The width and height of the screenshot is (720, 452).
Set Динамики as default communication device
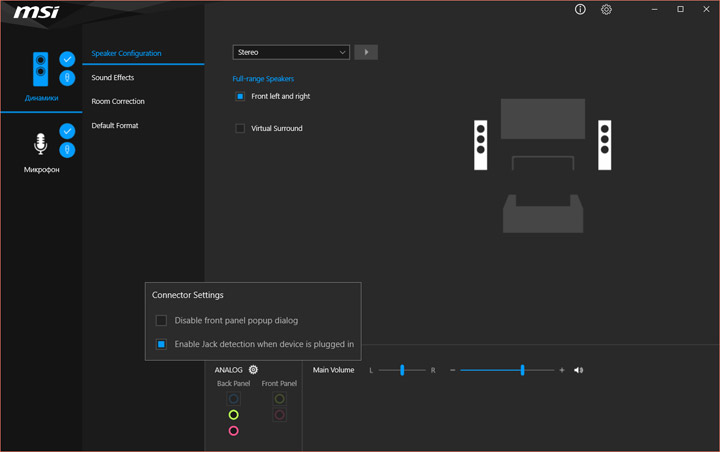tap(67, 78)
